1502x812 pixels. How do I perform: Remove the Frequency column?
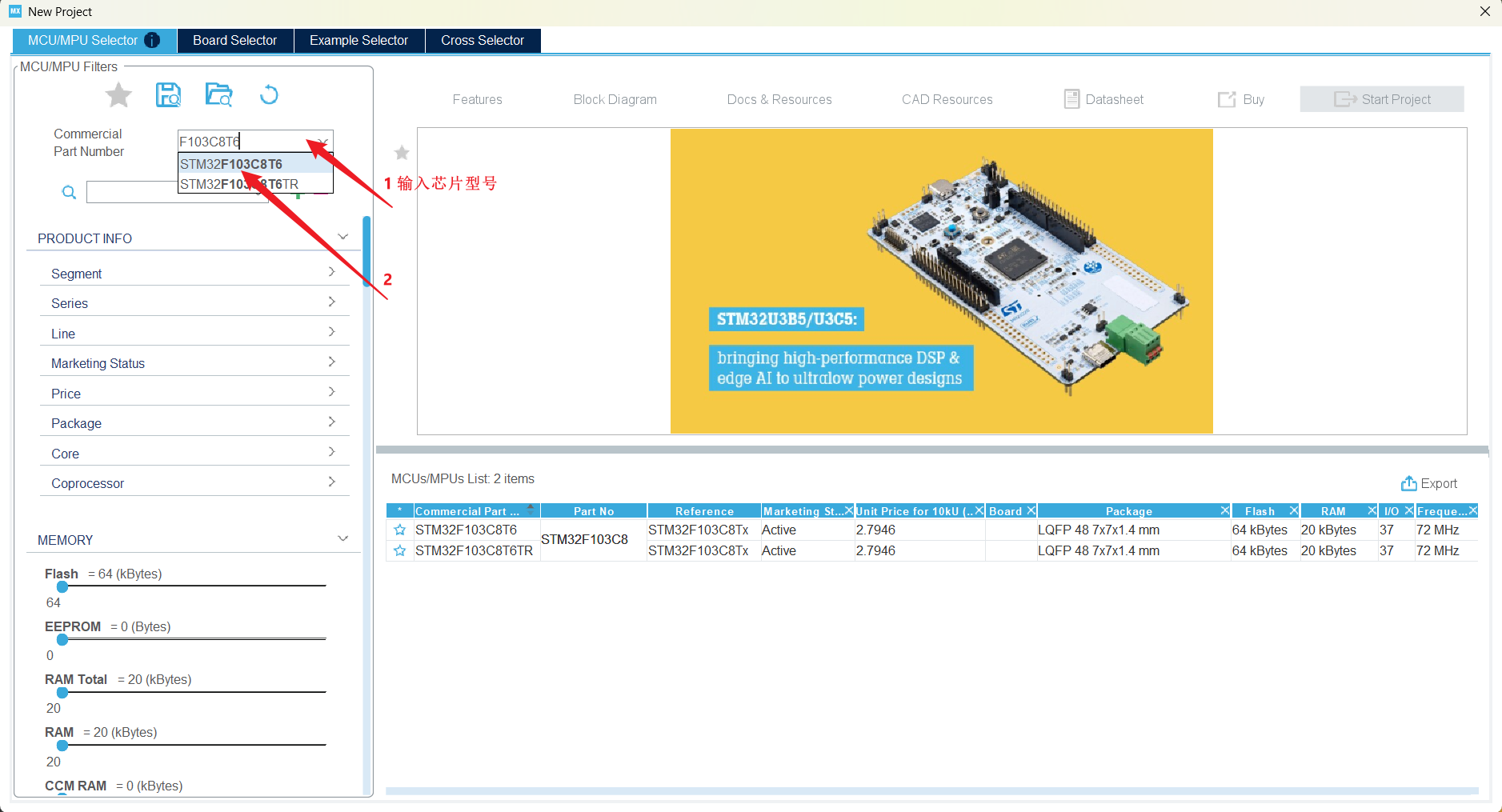click(1473, 510)
